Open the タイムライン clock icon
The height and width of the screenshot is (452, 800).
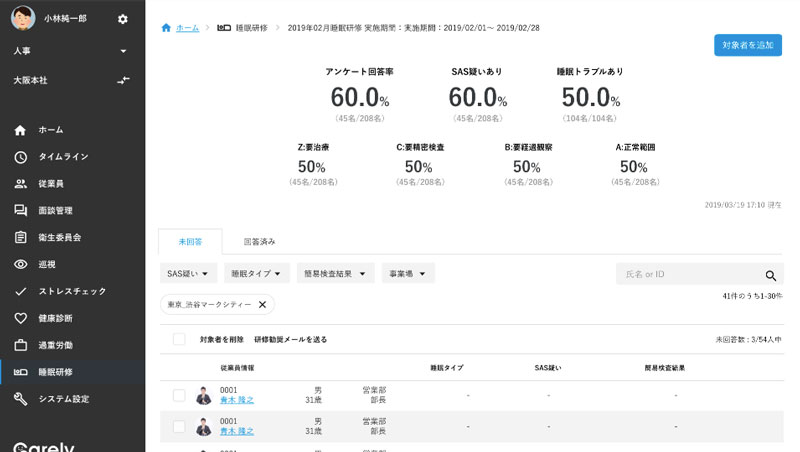coord(20,157)
